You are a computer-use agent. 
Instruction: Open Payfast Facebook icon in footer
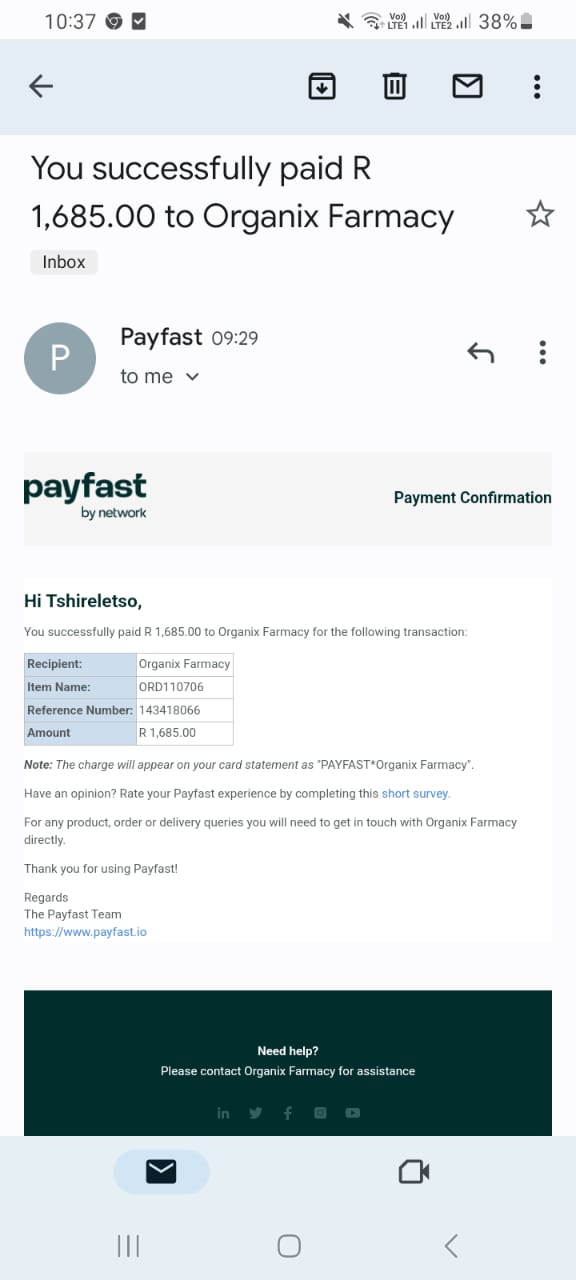pos(288,1113)
